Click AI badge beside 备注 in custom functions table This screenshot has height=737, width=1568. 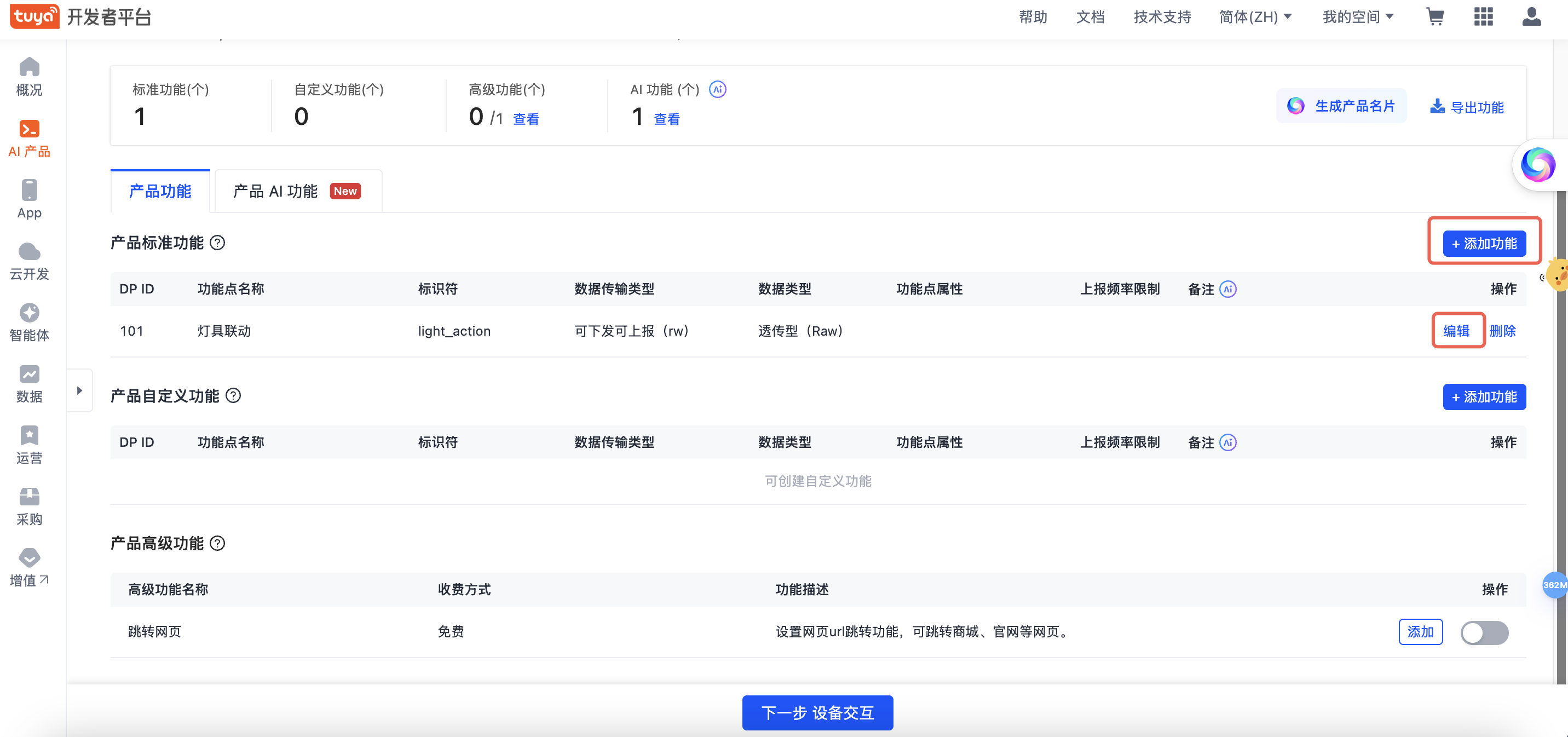pos(1229,442)
